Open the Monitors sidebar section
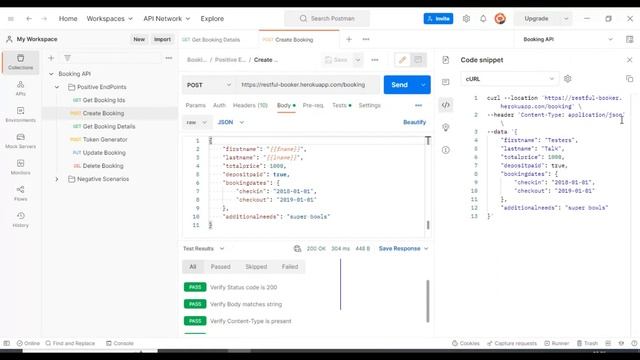 tap(20, 167)
